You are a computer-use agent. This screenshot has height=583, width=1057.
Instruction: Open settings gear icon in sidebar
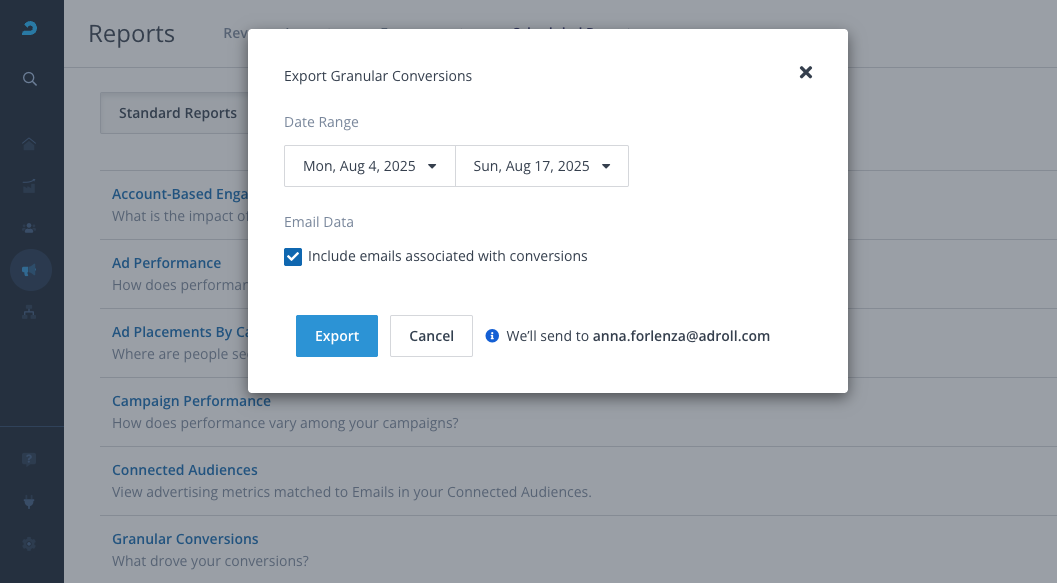point(30,544)
